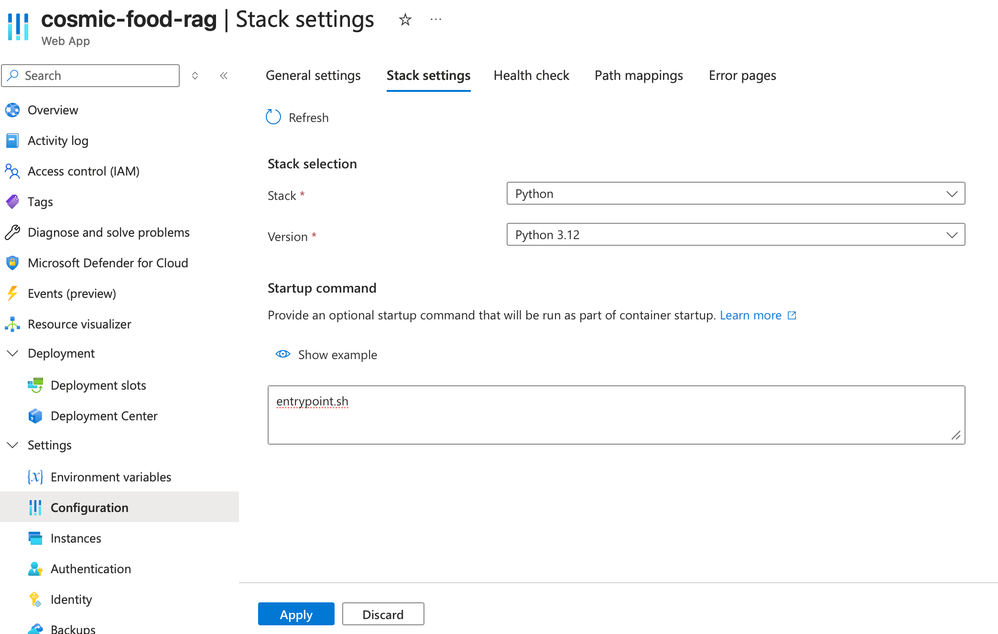Open Resource visualizer icon
This screenshot has height=634, width=998.
[12, 324]
